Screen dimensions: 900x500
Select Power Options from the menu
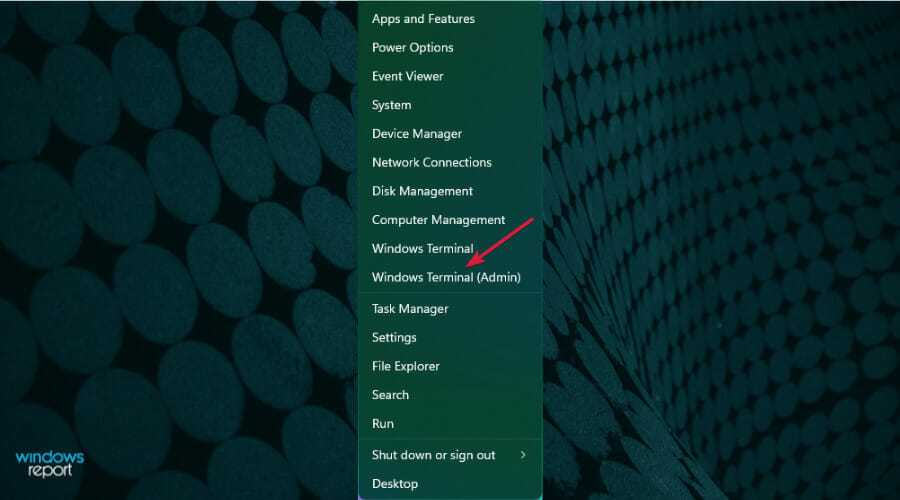(x=412, y=48)
